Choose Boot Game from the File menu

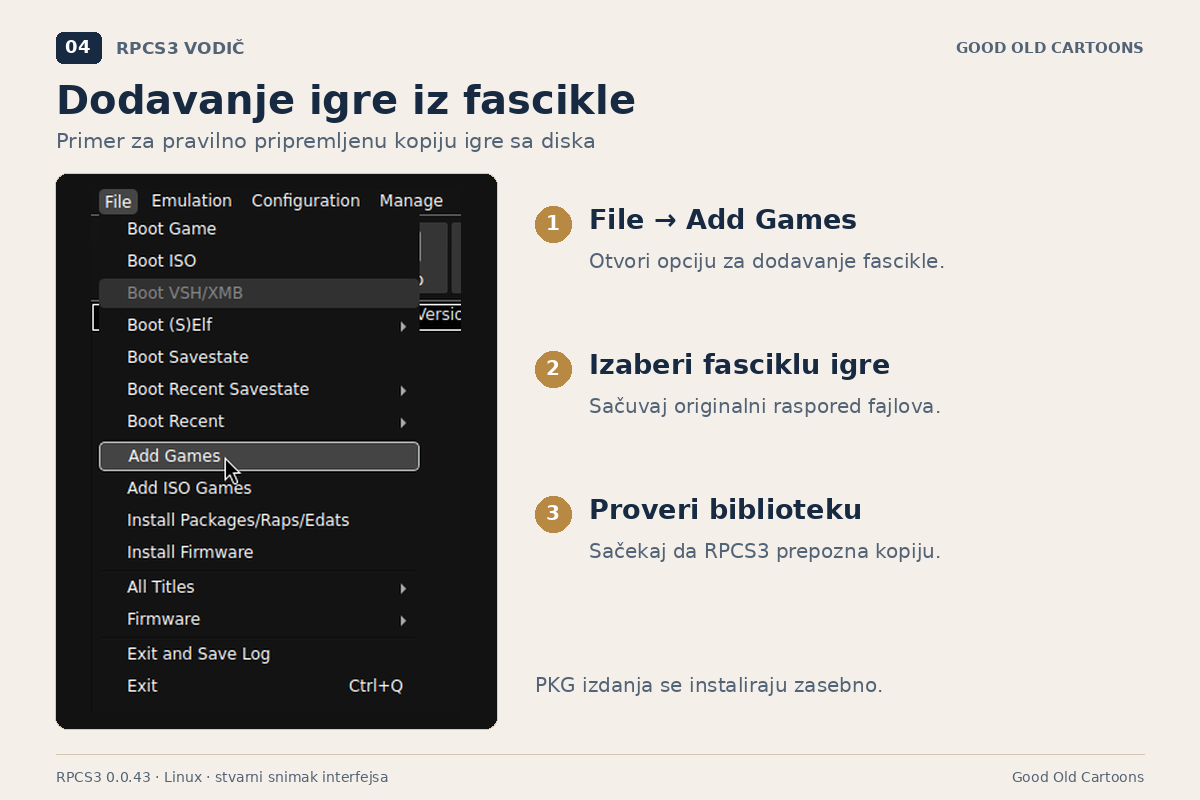(x=259, y=229)
